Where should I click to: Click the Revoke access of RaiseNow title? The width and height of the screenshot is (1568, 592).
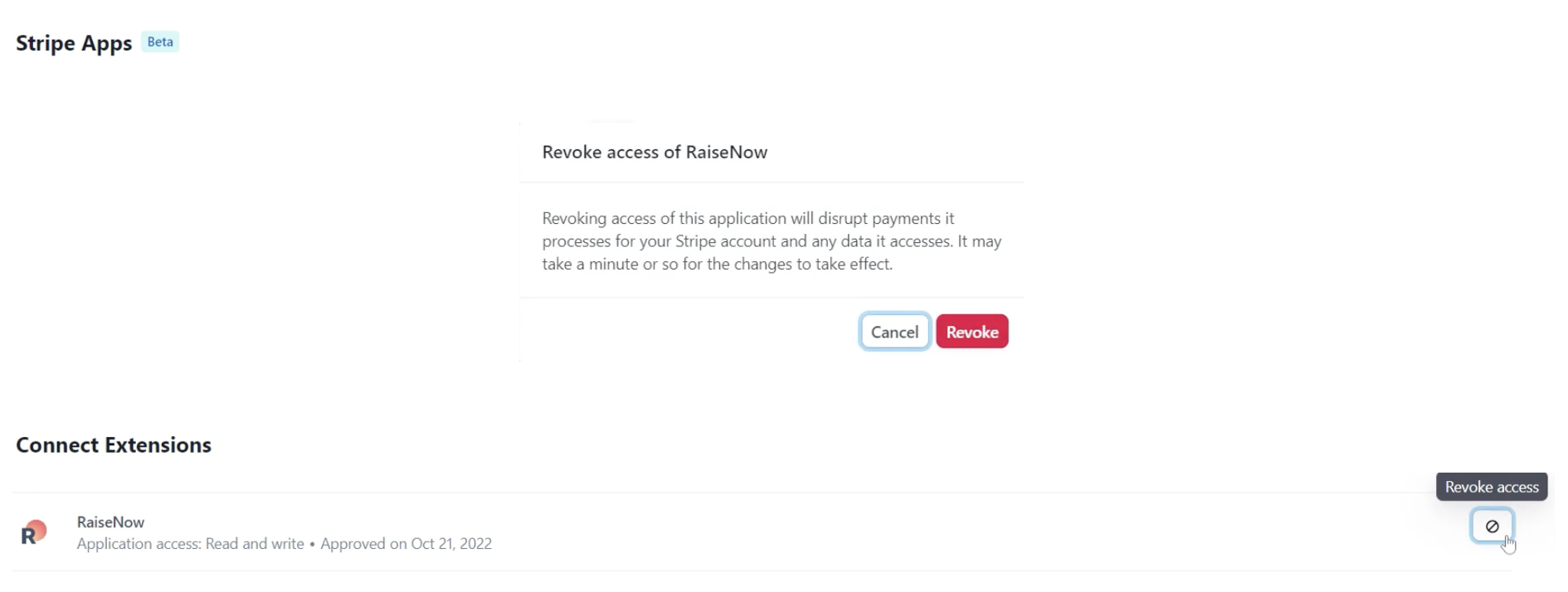pyautogui.click(x=655, y=153)
